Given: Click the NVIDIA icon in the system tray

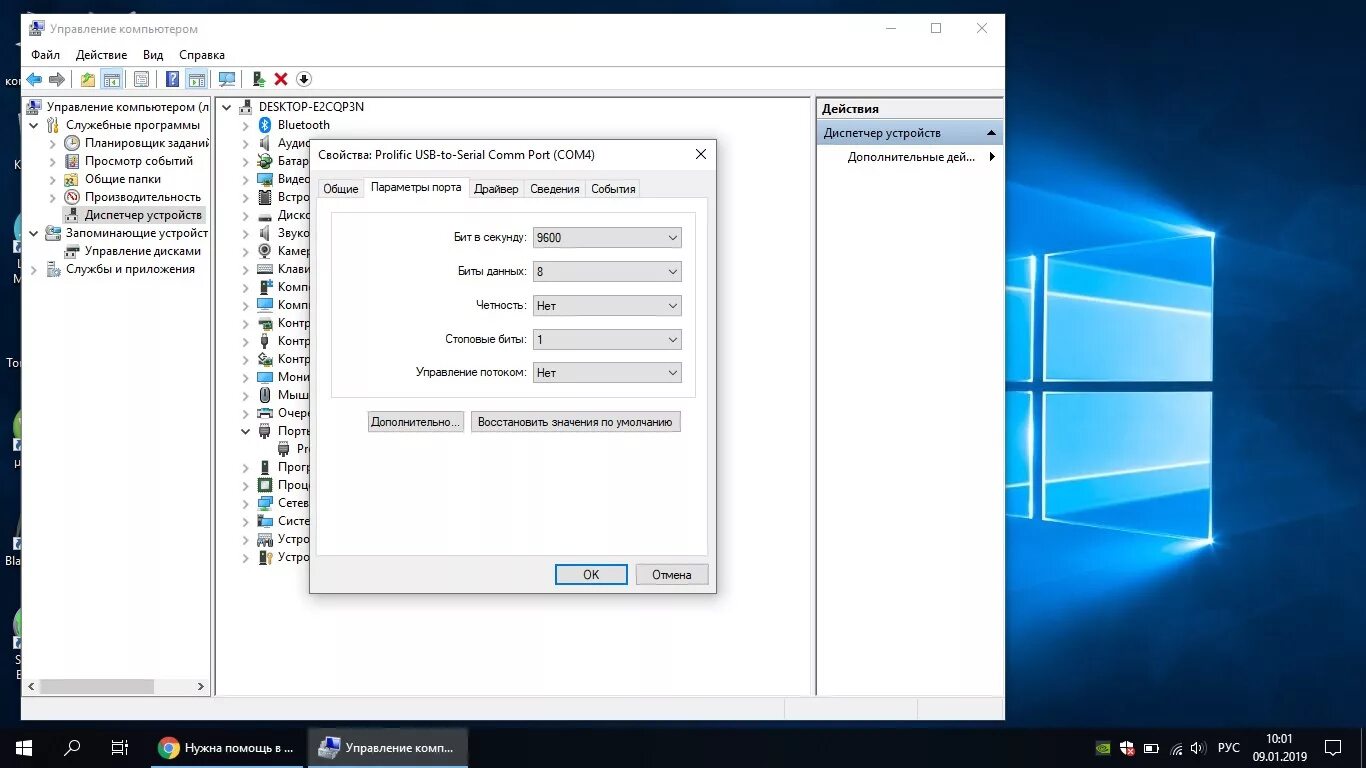Looking at the screenshot, I should [x=1103, y=748].
